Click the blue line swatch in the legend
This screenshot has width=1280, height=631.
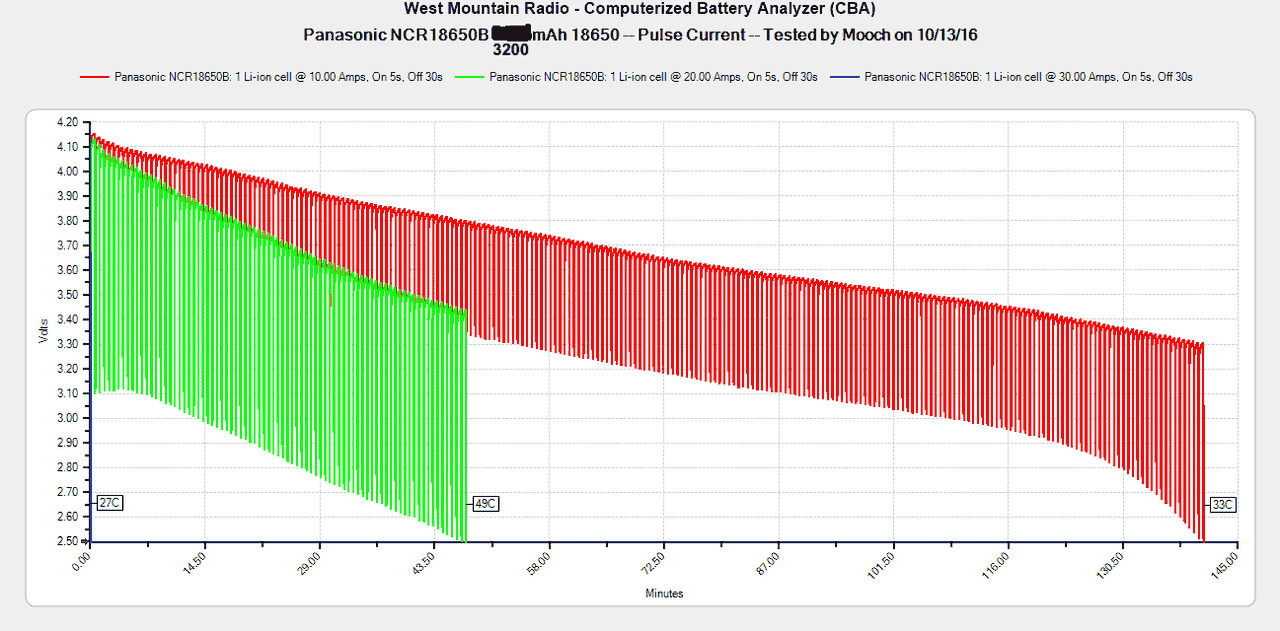pos(846,77)
